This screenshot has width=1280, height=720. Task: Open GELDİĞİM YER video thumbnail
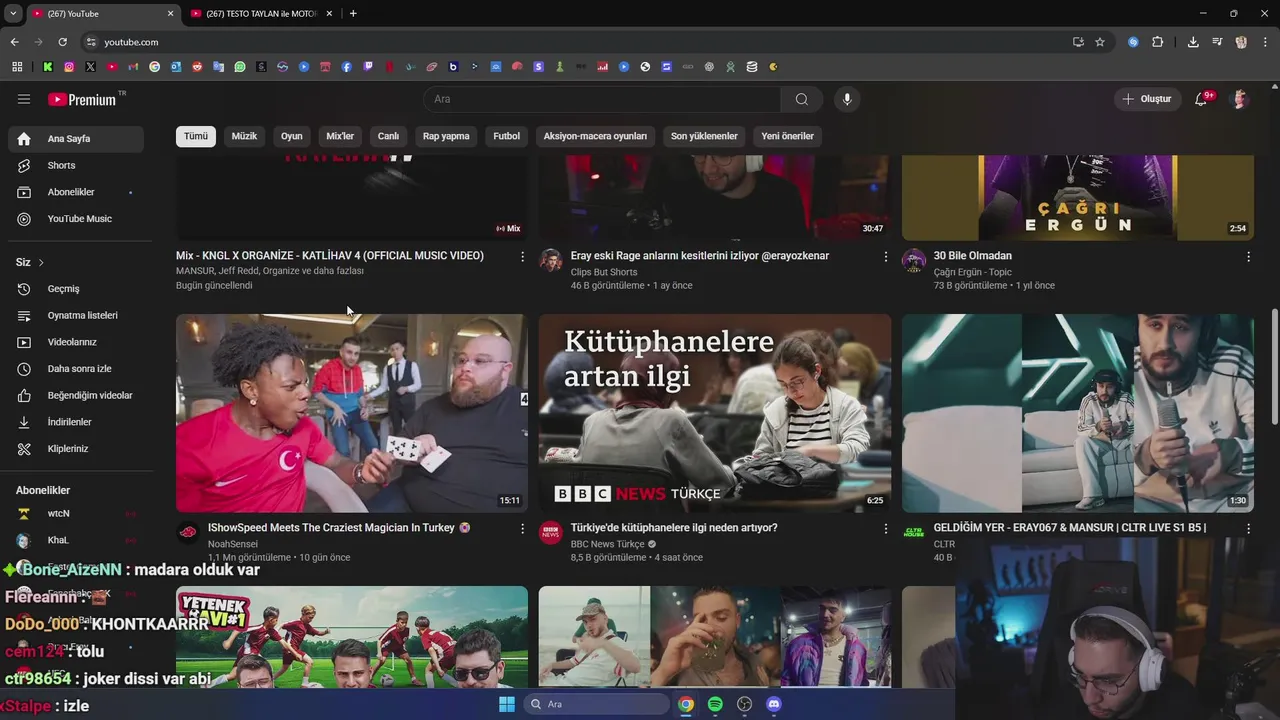[x=1078, y=413]
